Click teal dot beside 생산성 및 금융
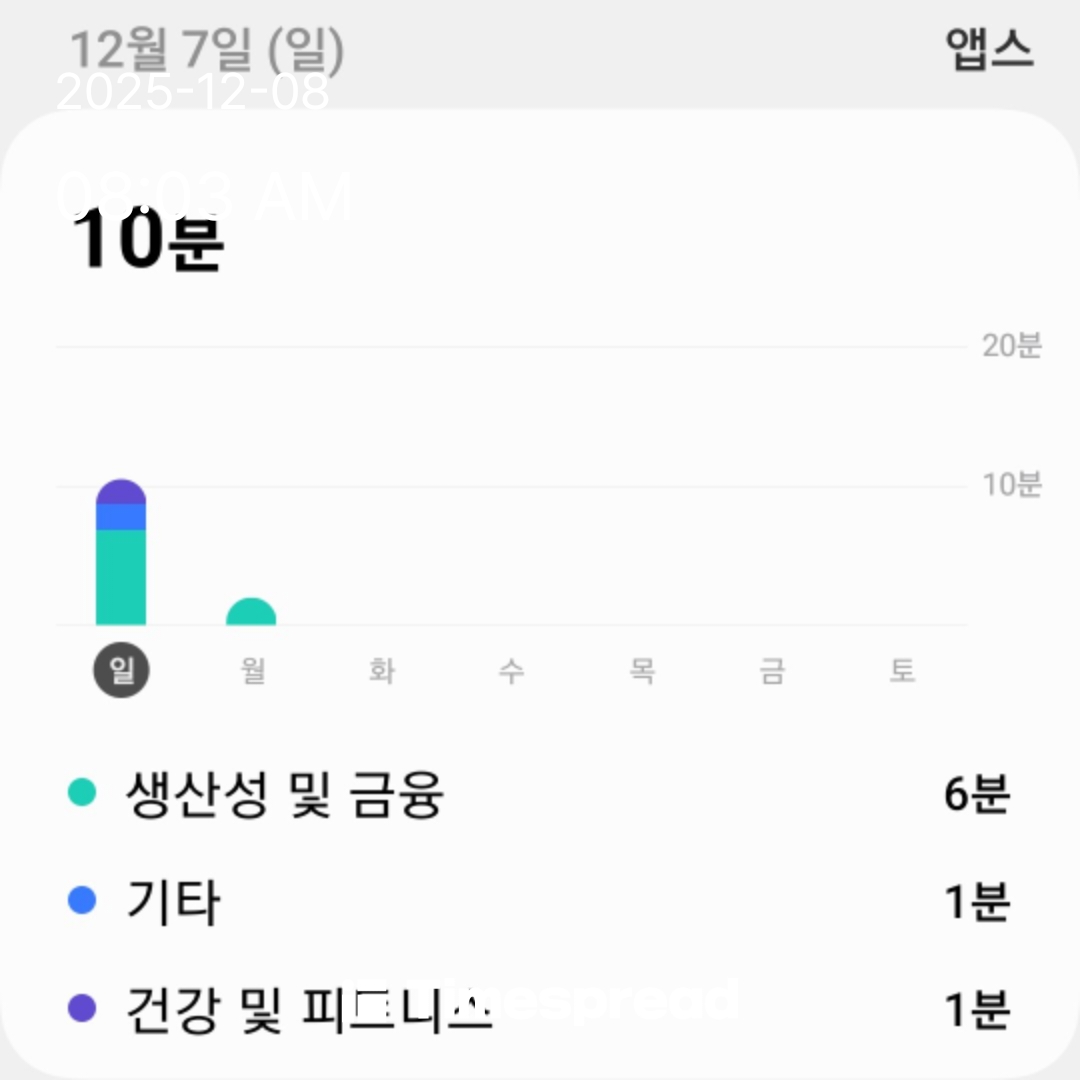This screenshot has width=1080, height=1080. 81,794
